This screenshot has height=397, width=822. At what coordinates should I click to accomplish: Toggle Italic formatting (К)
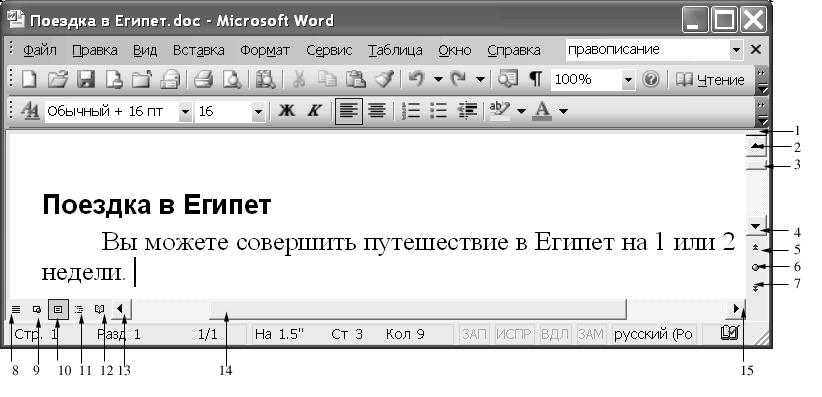coord(314,111)
